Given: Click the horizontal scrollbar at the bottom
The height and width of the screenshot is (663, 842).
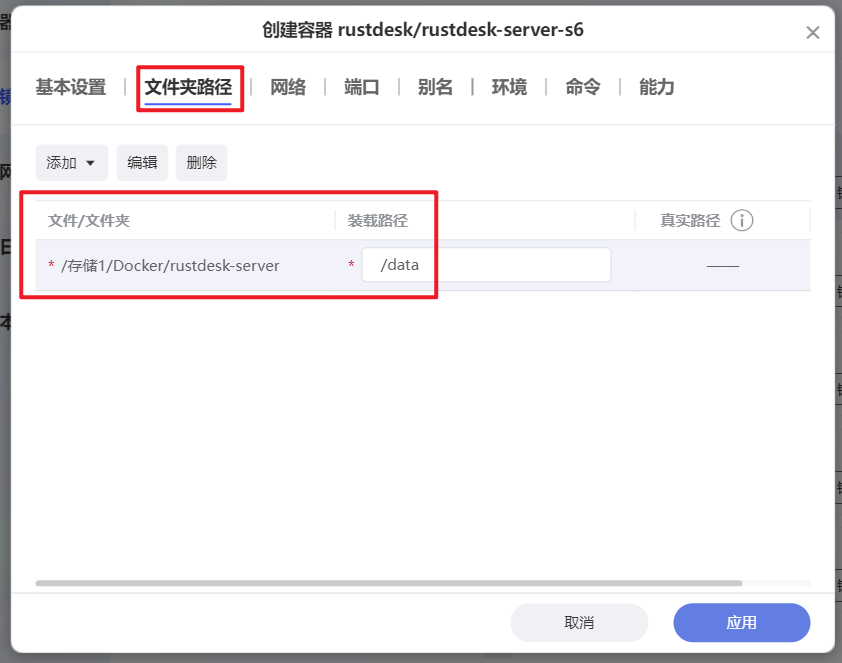Looking at the screenshot, I should coord(390,582).
